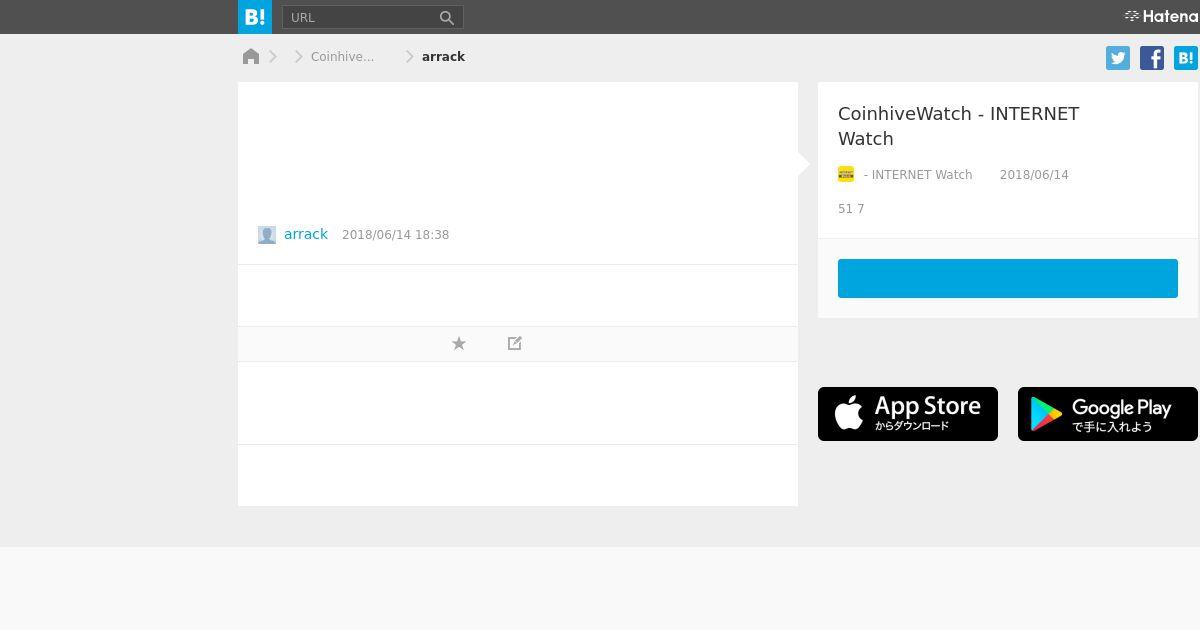Add a star with the star icon

click(x=459, y=343)
